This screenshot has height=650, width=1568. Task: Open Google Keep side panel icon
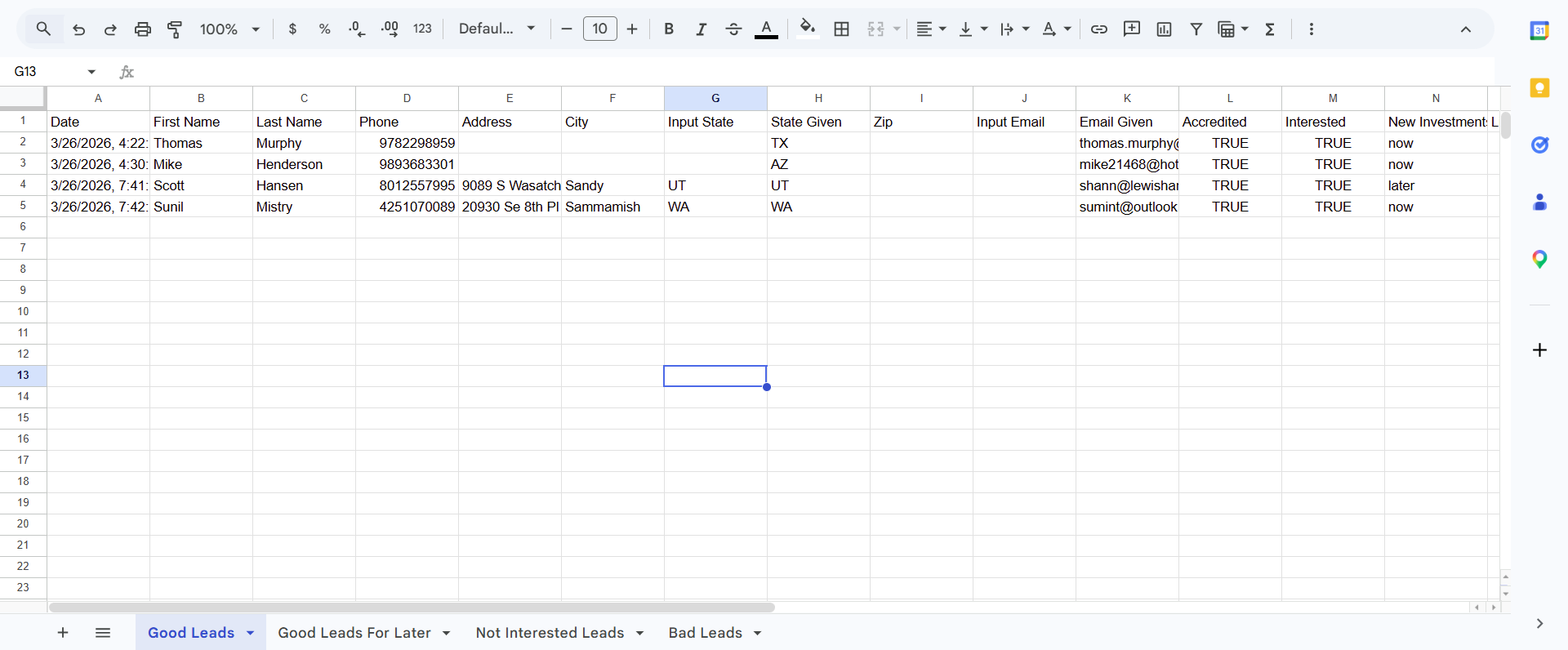pyautogui.click(x=1539, y=88)
